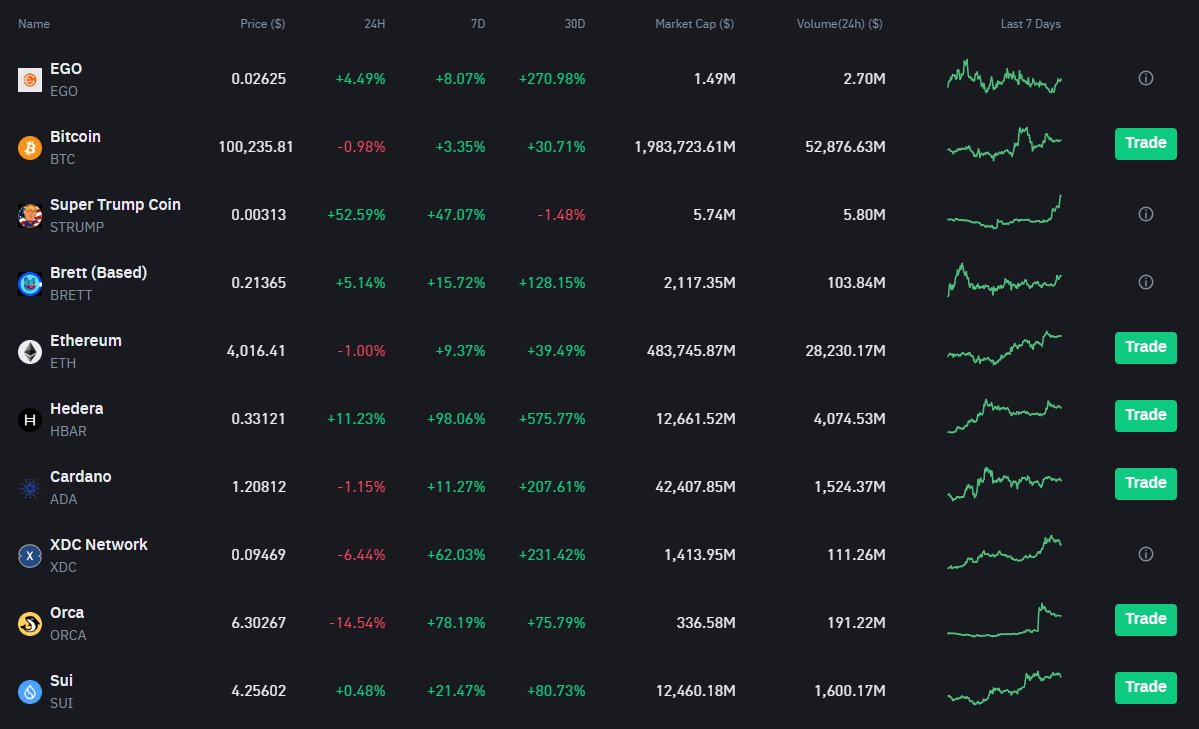This screenshot has height=729, width=1199.
Task: Click the XDC Network logo icon
Action: (30, 556)
